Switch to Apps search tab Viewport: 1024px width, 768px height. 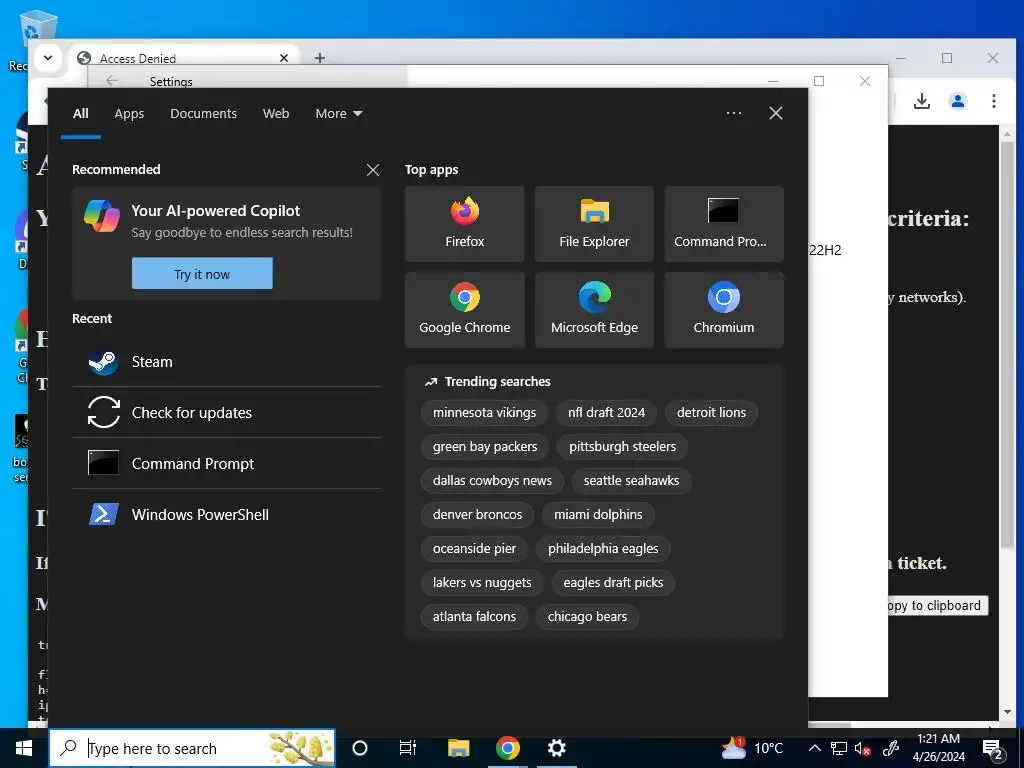click(129, 114)
